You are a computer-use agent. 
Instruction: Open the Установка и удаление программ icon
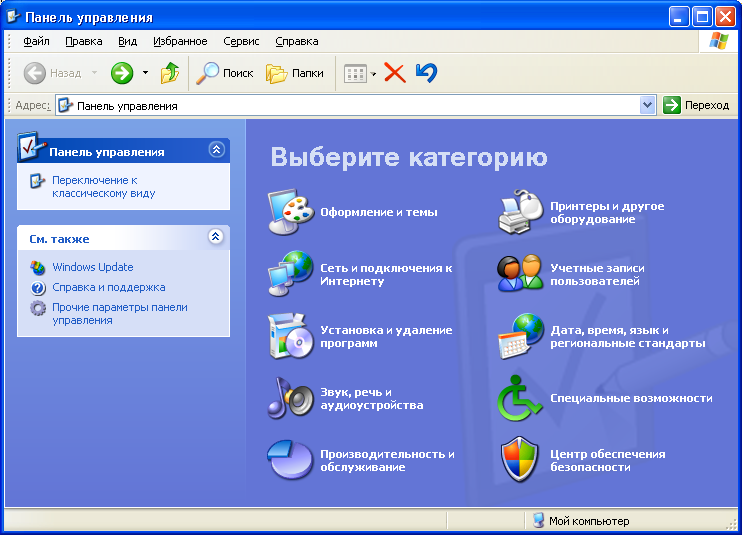point(291,336)
